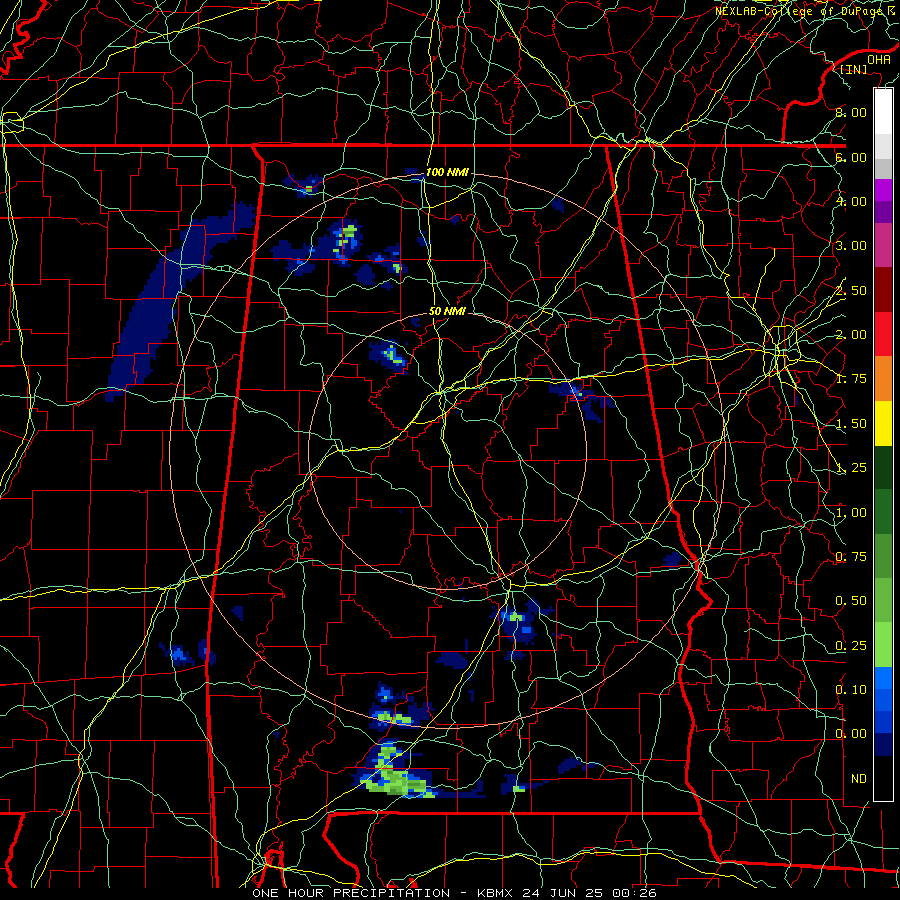
Task: Pick the yellow swatch beside 1.50
Action: 883,423
